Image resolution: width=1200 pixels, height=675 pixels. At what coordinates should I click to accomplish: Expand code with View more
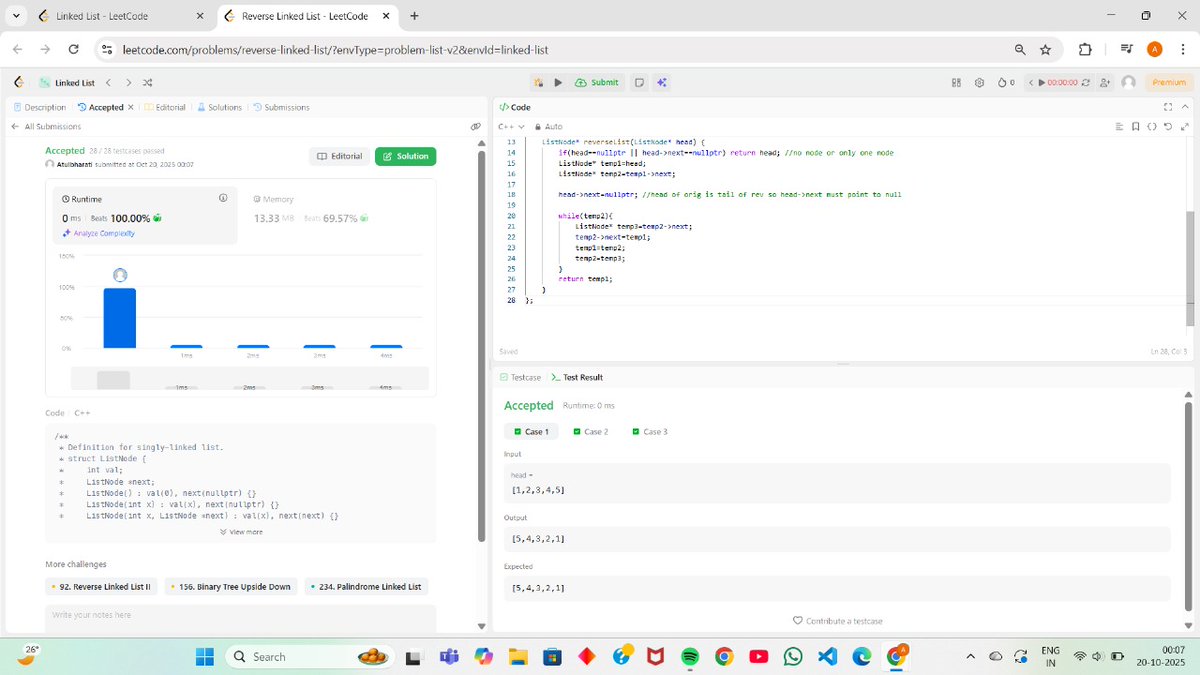click(240, 532)
